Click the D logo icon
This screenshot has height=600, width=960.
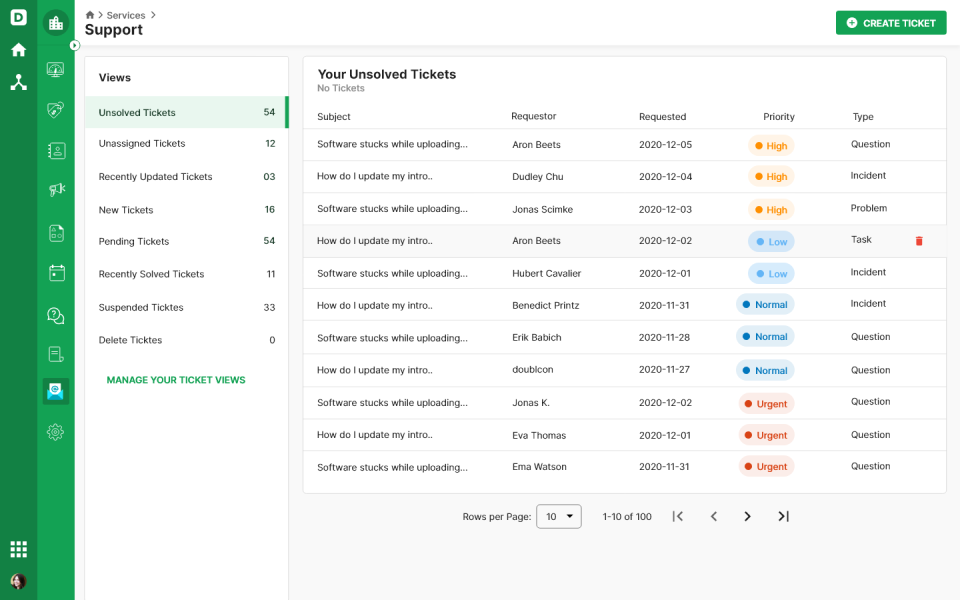click(x=18, y=17)
